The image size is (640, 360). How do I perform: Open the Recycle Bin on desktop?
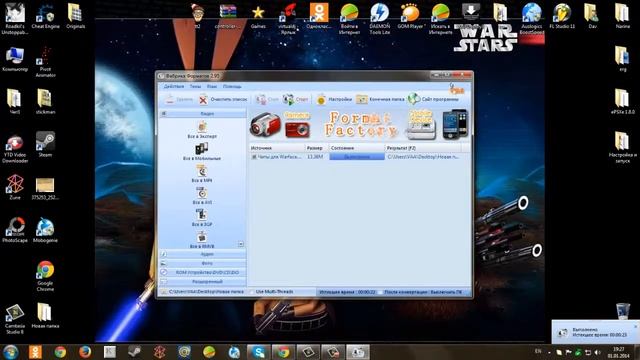623,311
